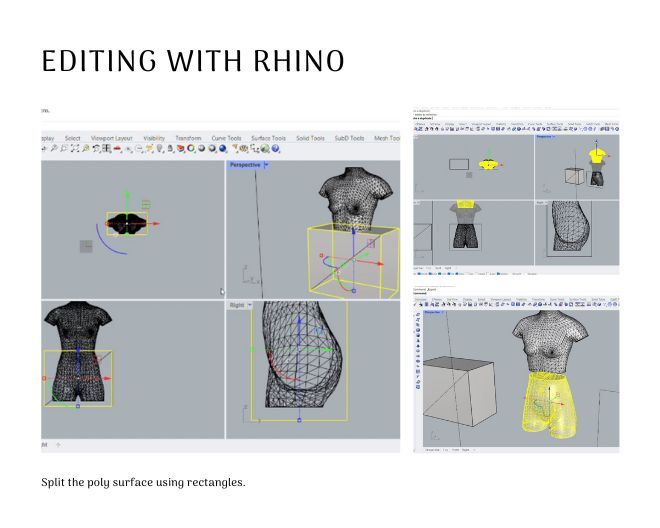Open the Right viewport dropdown arrow
Viewport: 660px width, 528px height.
point(250,305)
